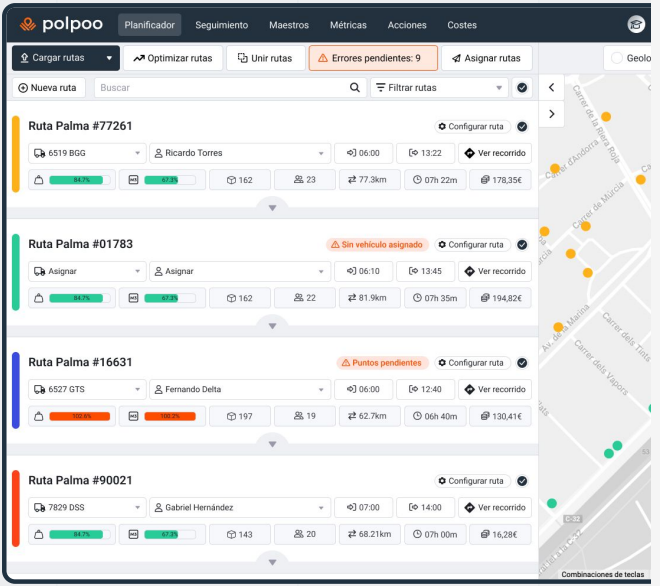
Task: Open the Métricas tab
Action: click(x=348, y=25)
